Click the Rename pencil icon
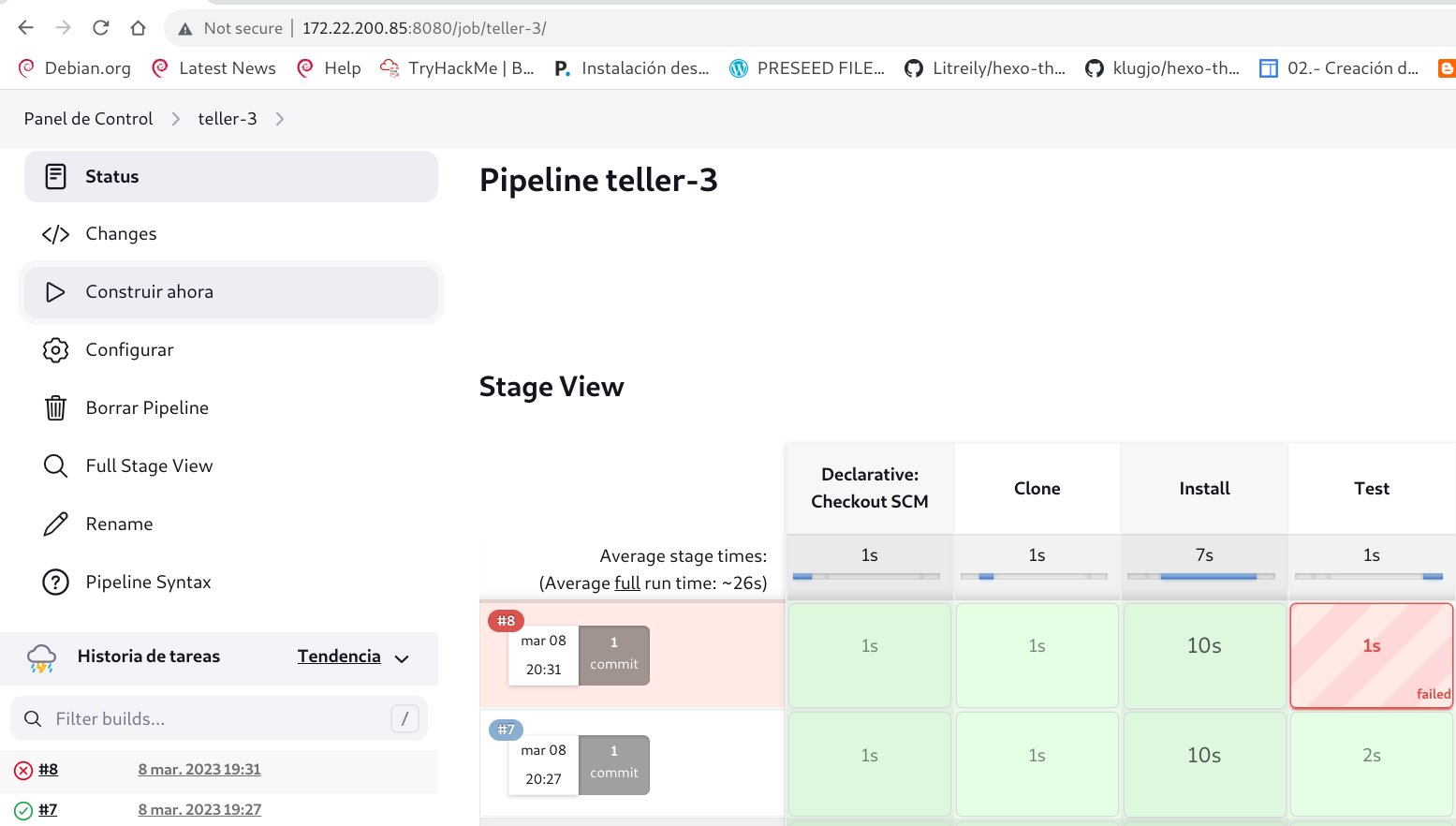1456x826 pixels. 55,524
